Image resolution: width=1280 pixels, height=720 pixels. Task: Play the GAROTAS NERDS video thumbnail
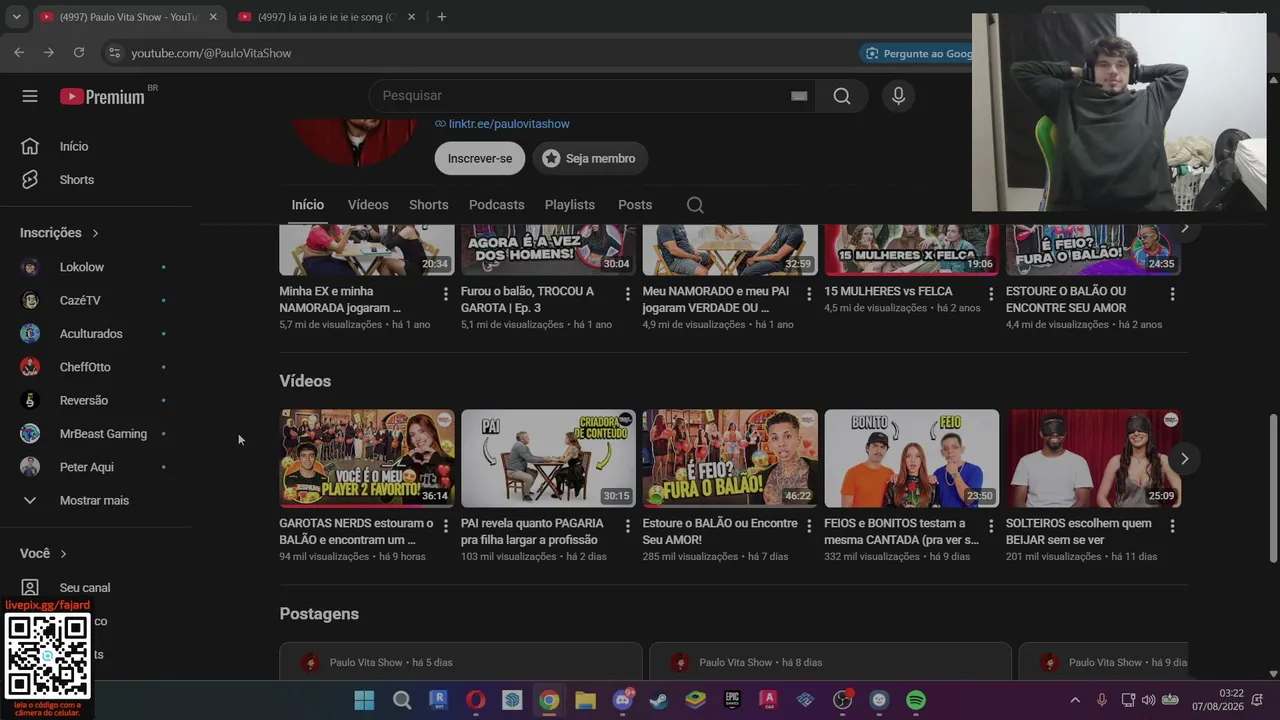tap(367, 458)
